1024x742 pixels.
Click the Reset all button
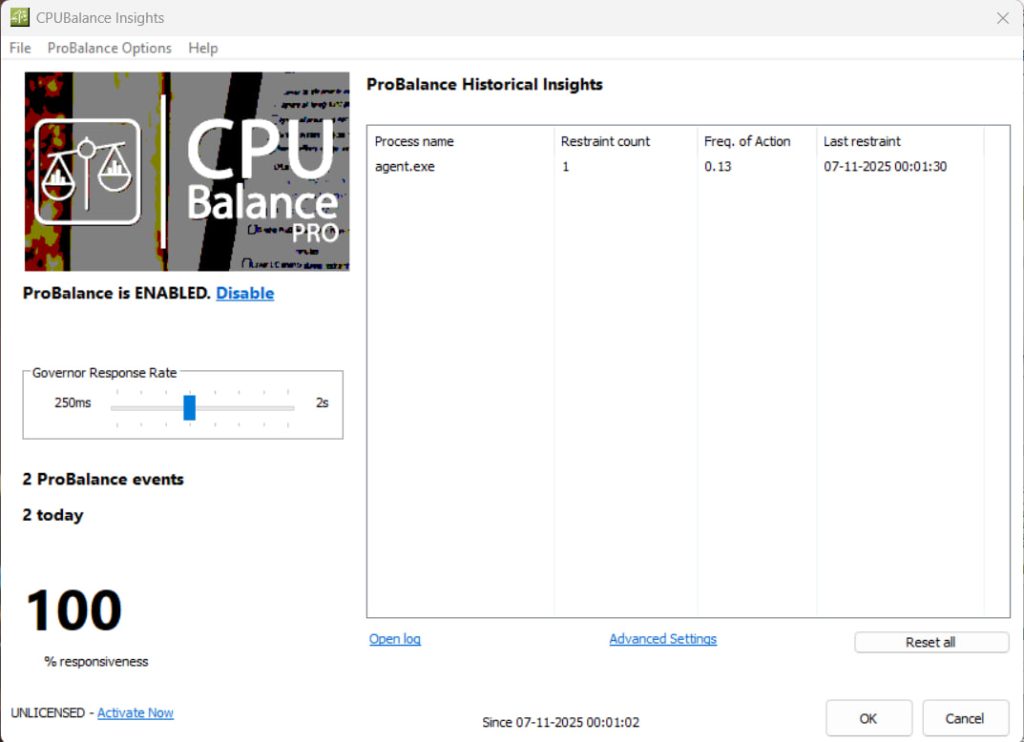point(931,642)
